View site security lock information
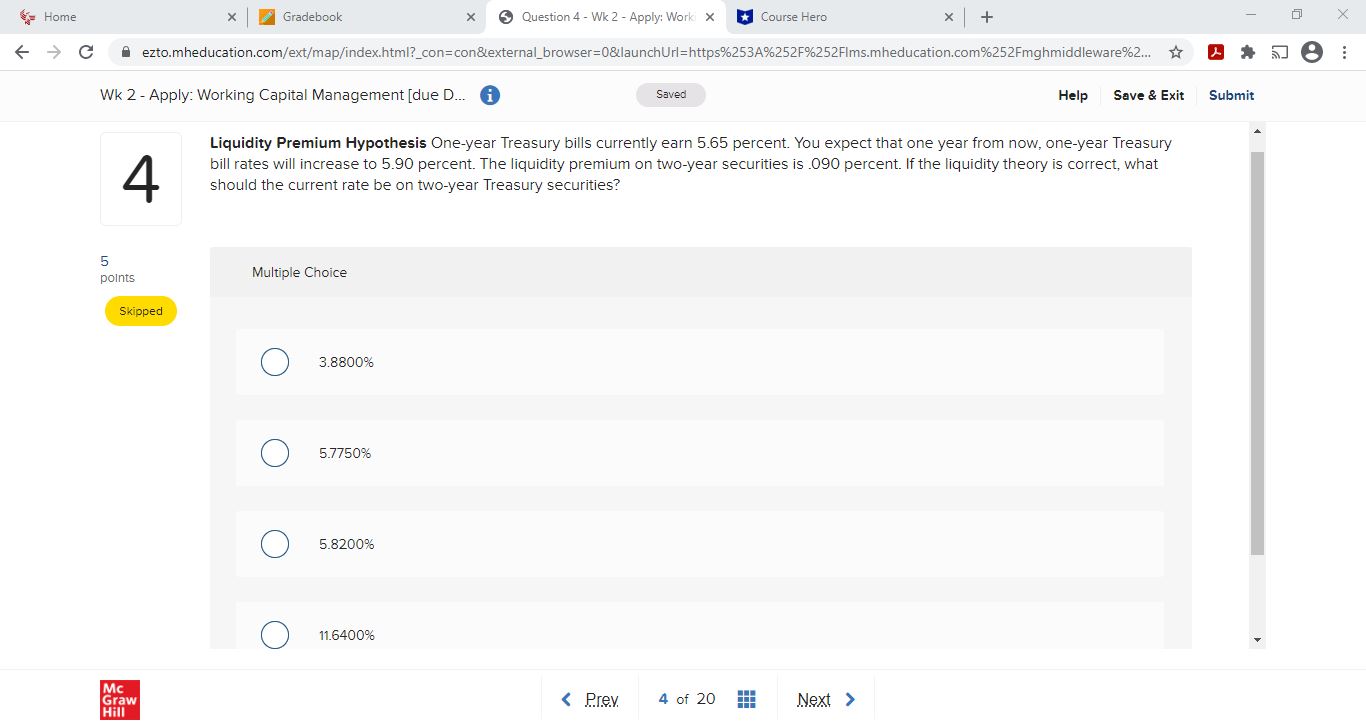1366x728 pixels. coord(127,52)
